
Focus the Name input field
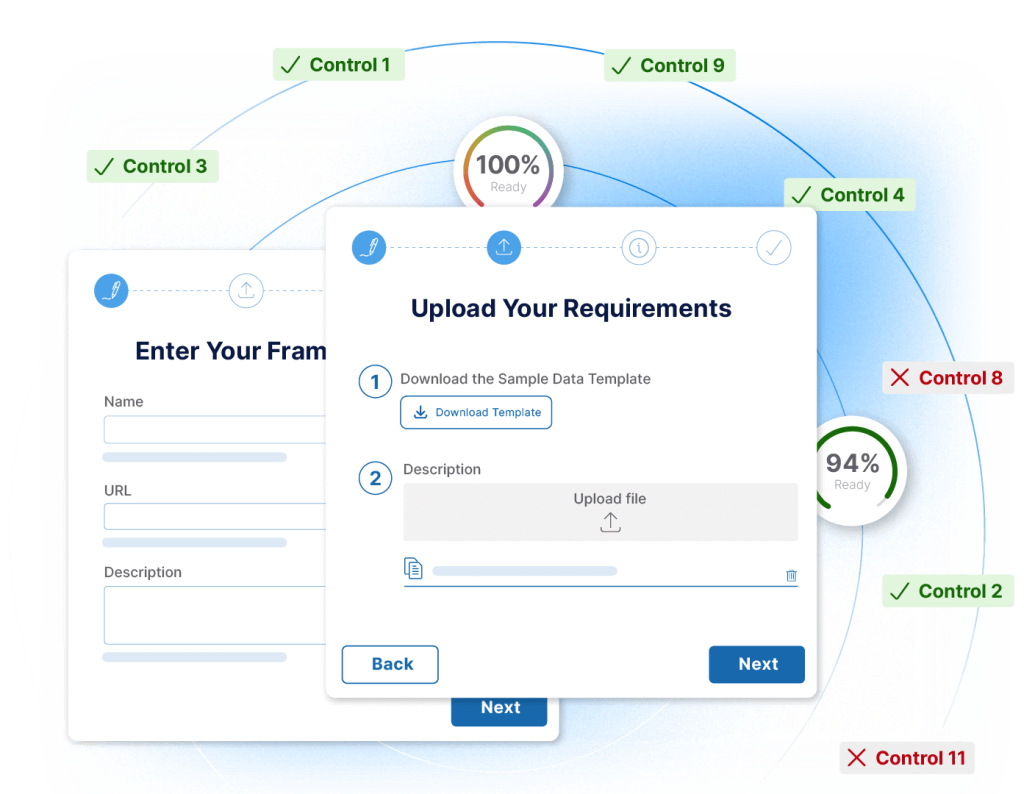tap(215, 430)
